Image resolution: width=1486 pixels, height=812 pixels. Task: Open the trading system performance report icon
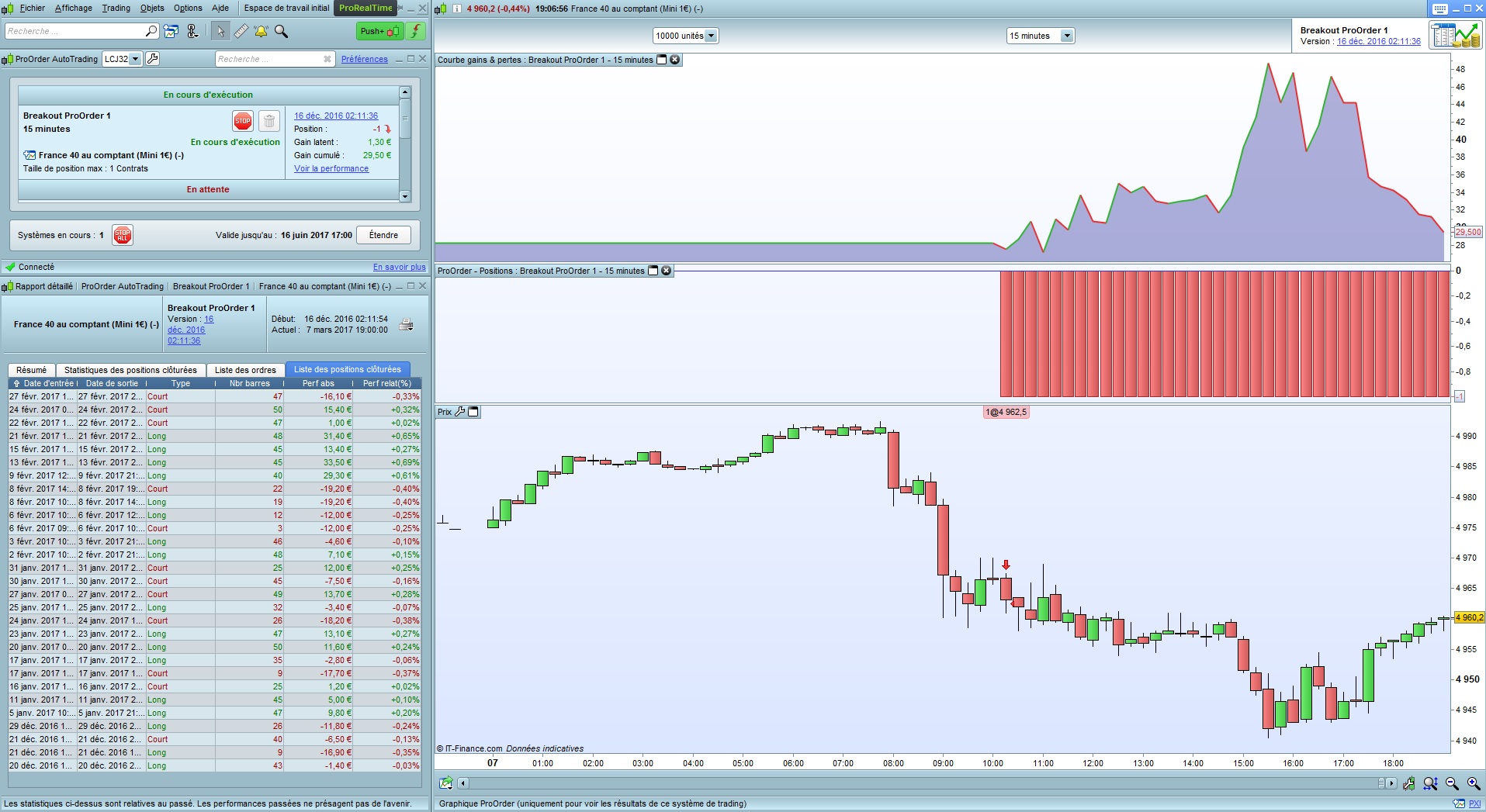click(1455, 36)
